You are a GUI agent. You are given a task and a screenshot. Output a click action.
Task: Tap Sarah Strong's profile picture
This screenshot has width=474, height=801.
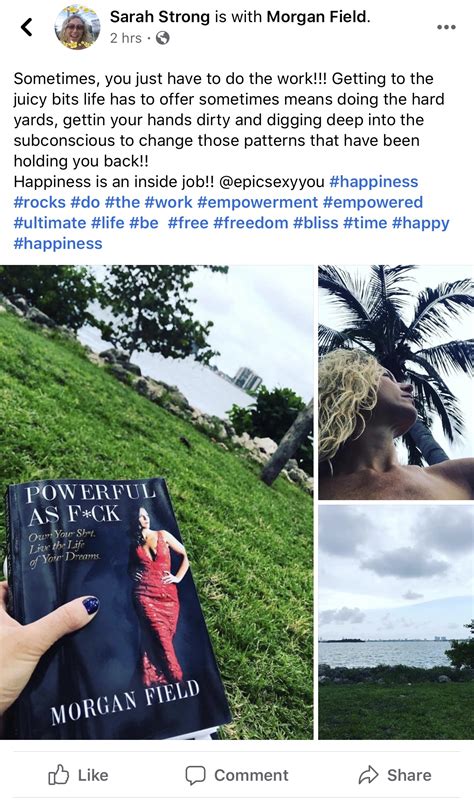77,27
